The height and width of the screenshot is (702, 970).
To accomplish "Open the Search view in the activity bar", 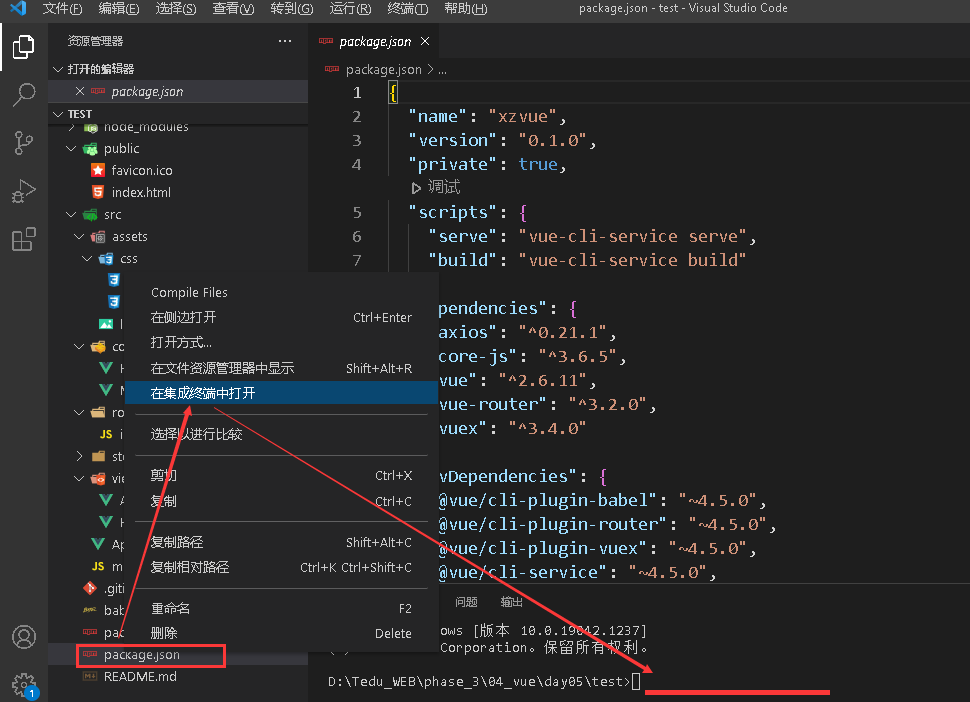I will click(24, 94).
